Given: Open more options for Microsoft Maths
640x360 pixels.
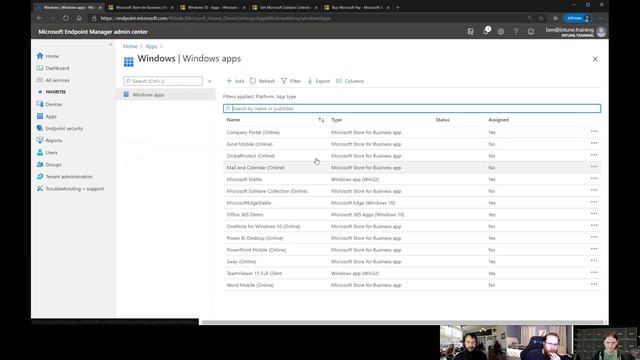Looking at the screenshot, I should pyautogui.click(x=594, y=178).
